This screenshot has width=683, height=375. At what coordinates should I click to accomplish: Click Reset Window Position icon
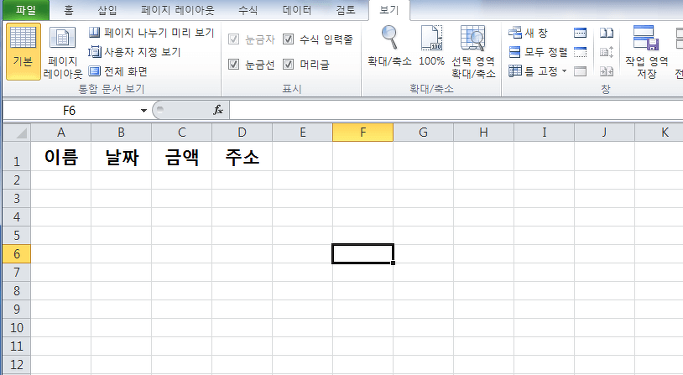[606, 71]
